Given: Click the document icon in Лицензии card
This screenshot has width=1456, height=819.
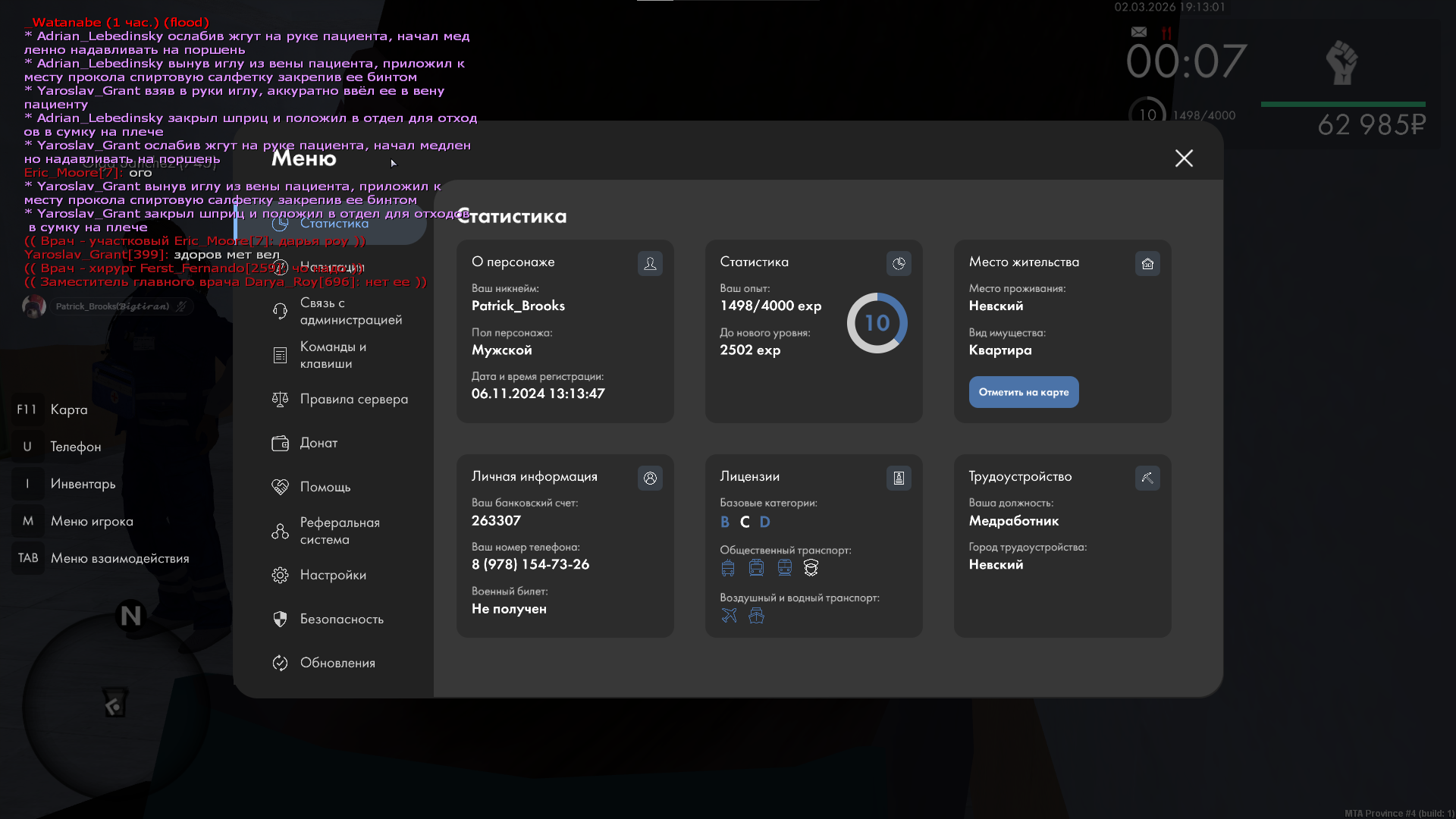Looking at the screenshot, I should pos(899,478).
